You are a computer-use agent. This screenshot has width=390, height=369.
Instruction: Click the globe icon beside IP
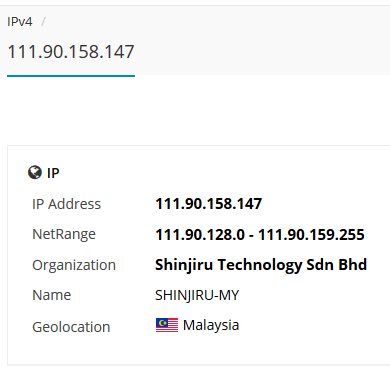click(x=35, y=173)
